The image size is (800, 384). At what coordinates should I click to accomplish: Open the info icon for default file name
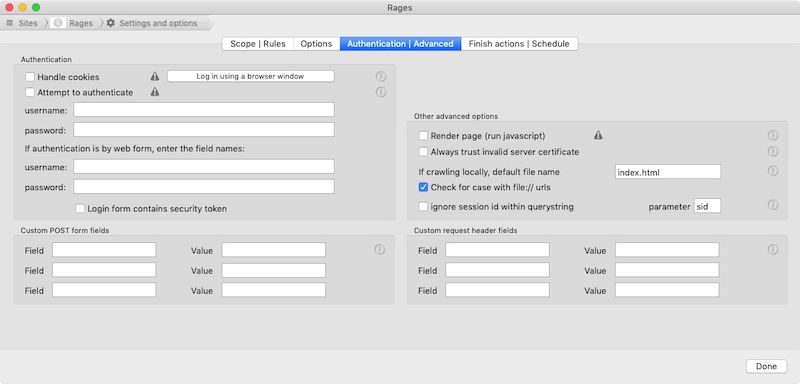pos(773,171)
